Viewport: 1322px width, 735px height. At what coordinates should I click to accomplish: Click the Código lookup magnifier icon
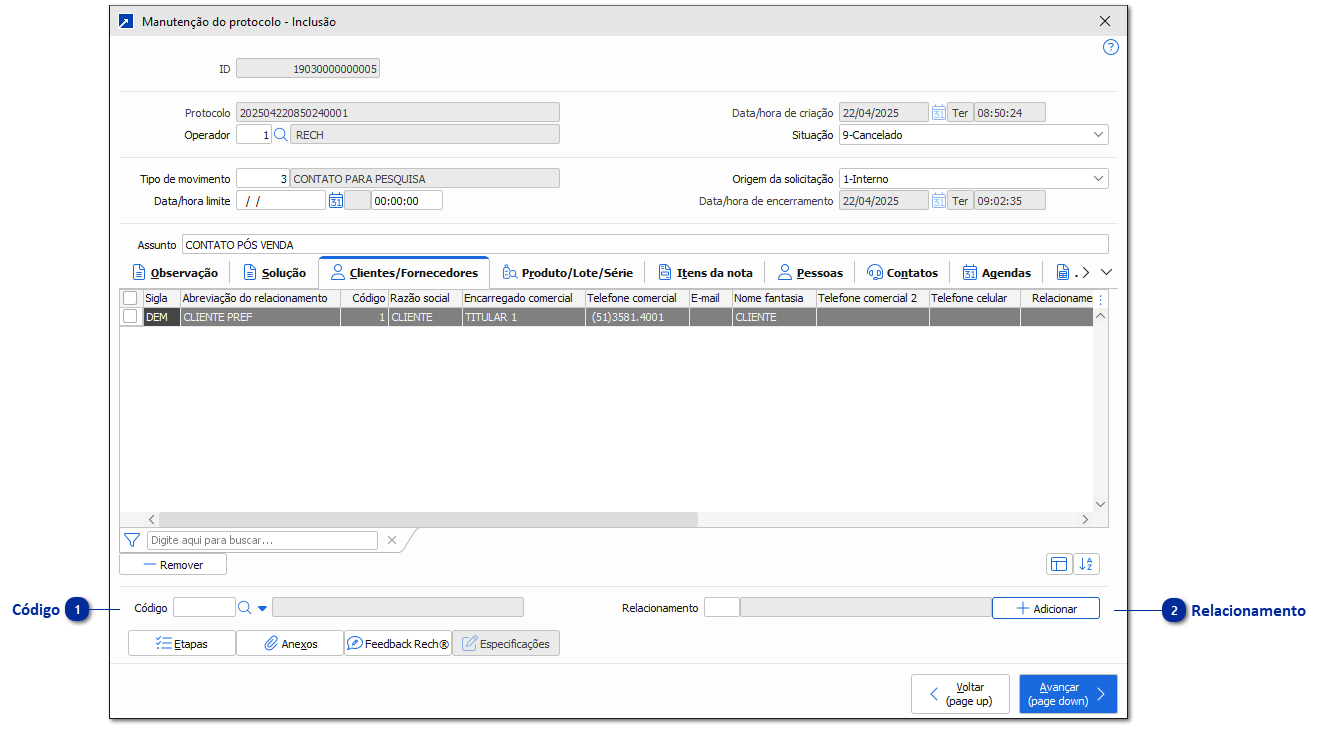(245, 607)
